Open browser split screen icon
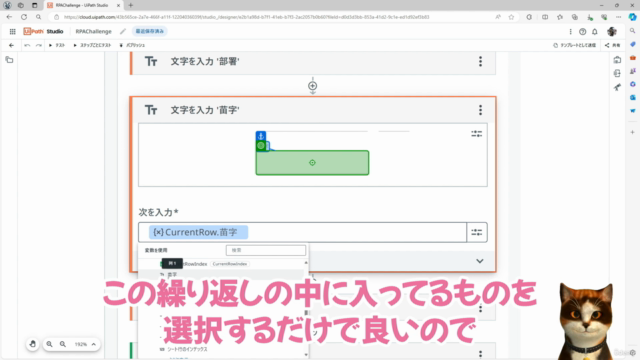640x360 pixels. coord(545,17)
